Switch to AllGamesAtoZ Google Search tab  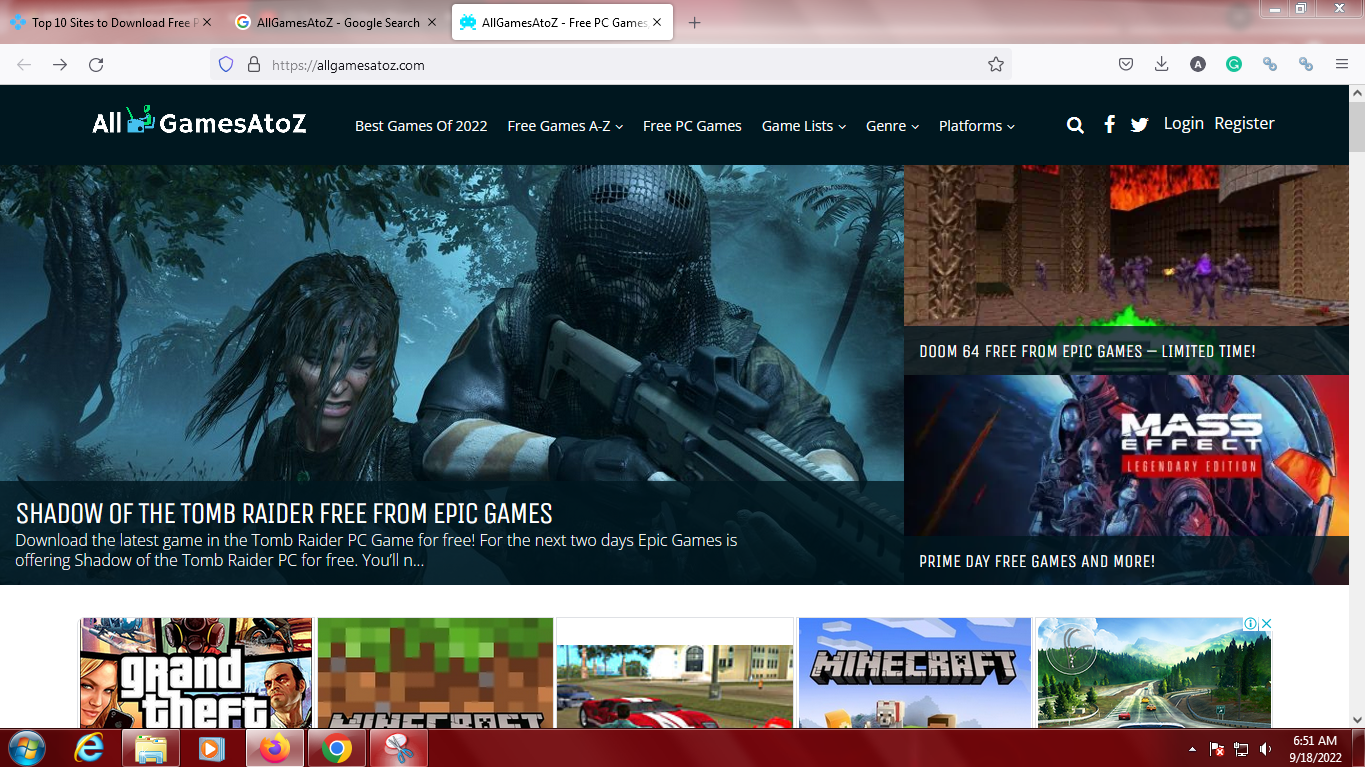pos(337,22)
